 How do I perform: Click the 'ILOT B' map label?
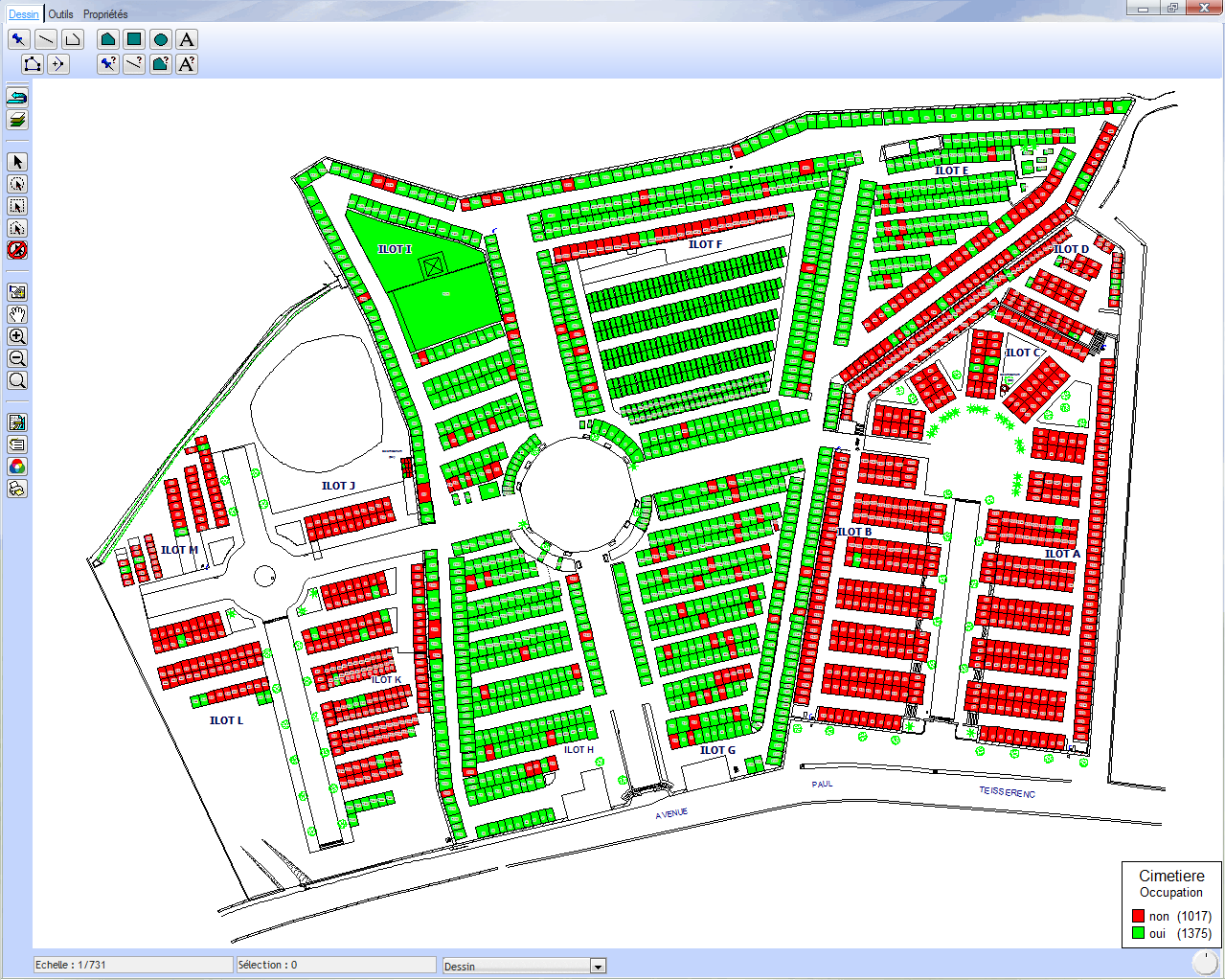[854, 532]
